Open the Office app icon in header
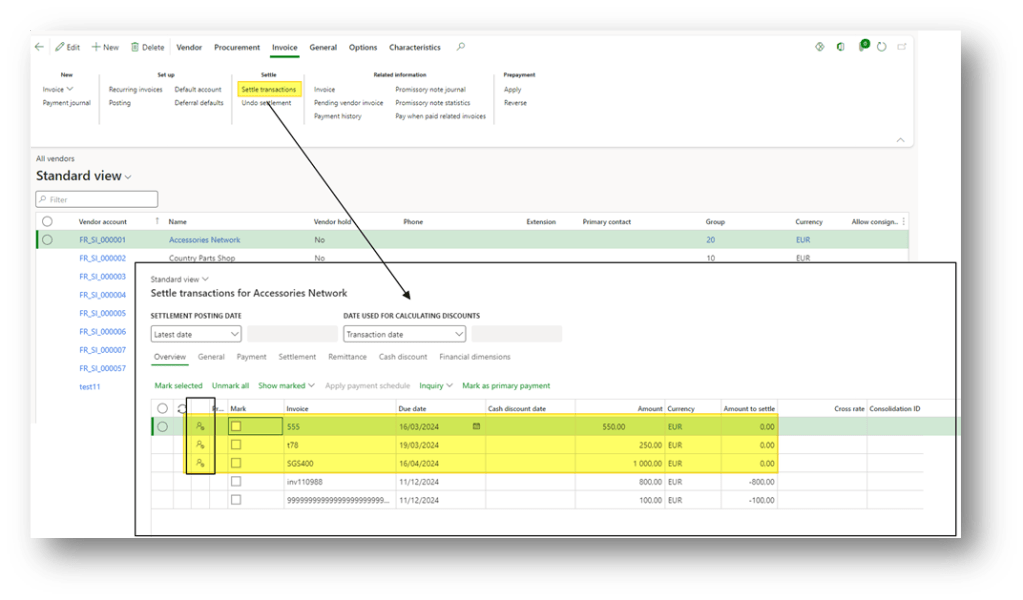Viewport: 1023px width, 600px height. click(840, 47)
